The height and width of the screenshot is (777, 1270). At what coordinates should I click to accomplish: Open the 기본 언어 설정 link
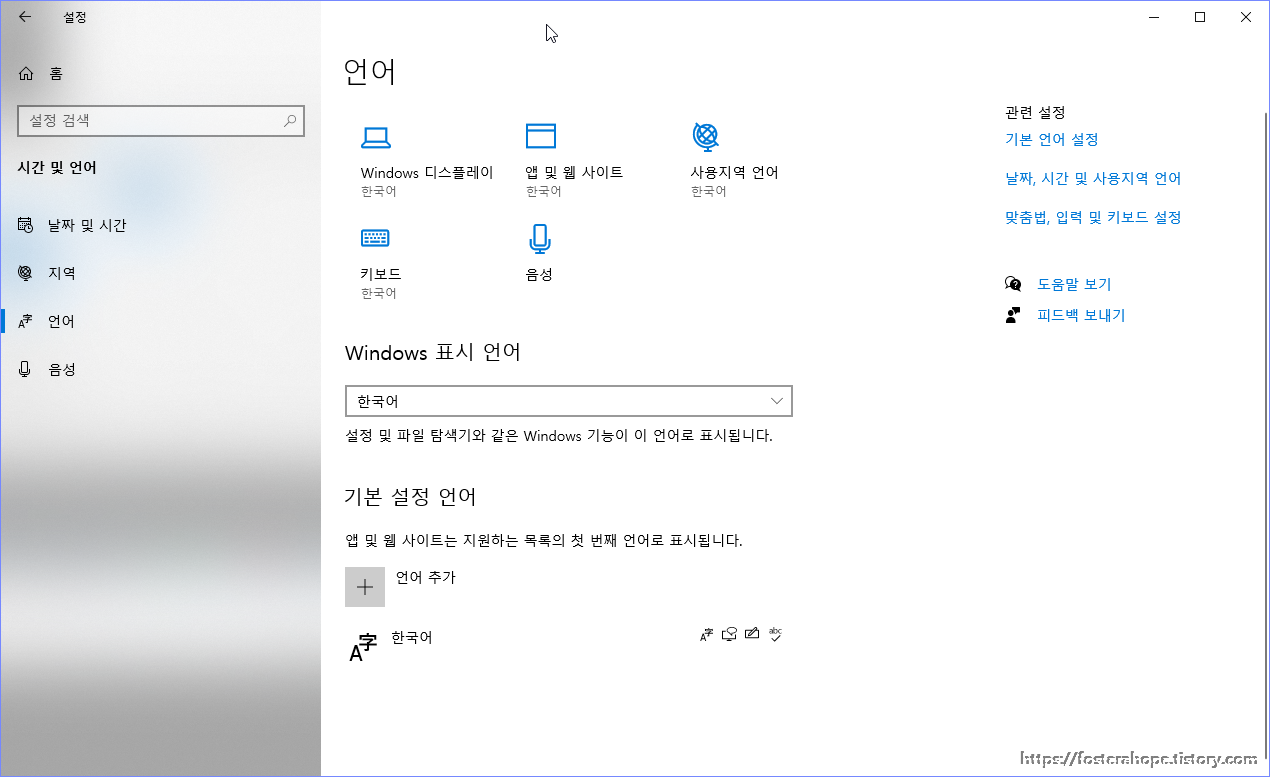point(1052,140)
